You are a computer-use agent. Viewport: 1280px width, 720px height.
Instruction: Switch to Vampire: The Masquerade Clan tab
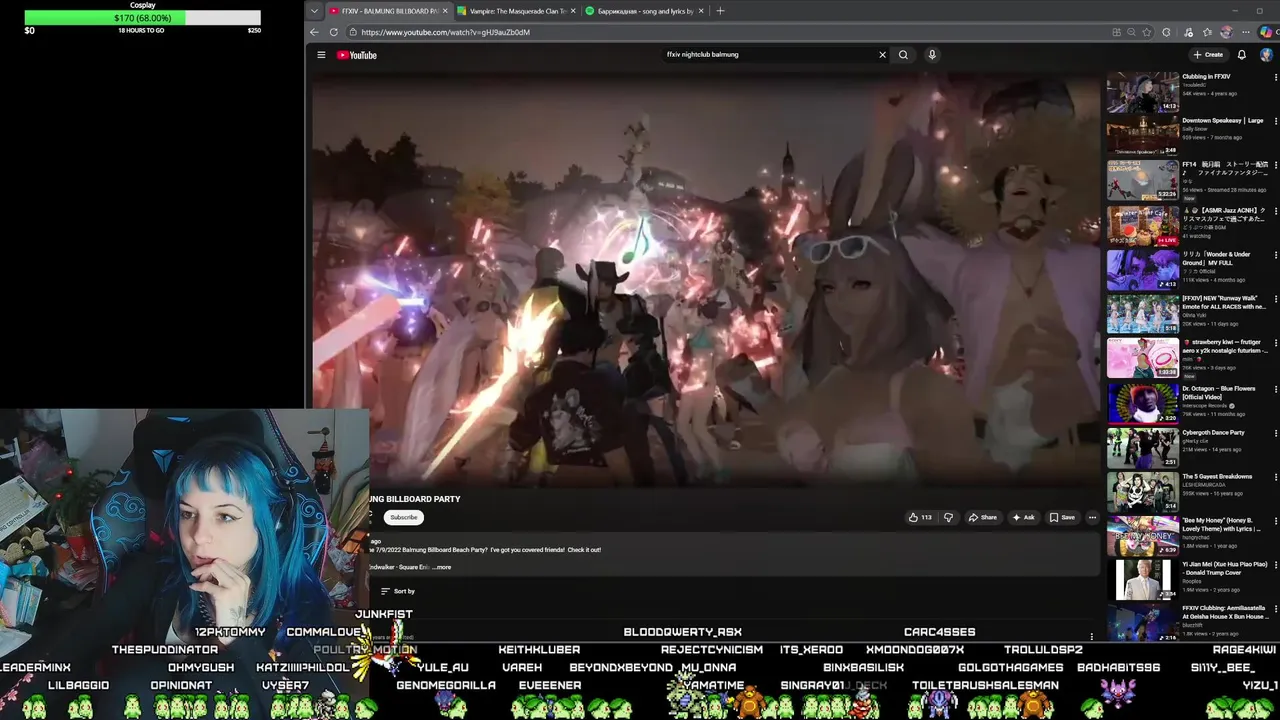[516, 11]
